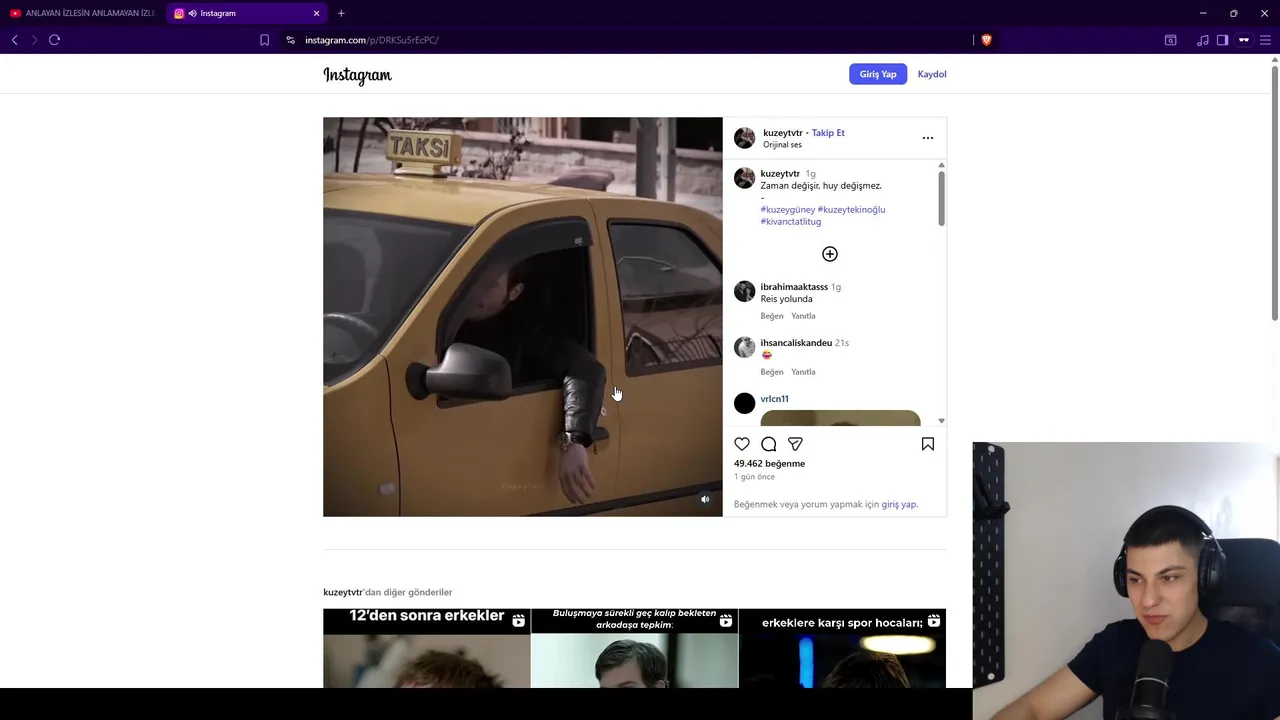Open the three-dot post options menu
This screenshot has height=720, width=1280.
tap(928, 138)
